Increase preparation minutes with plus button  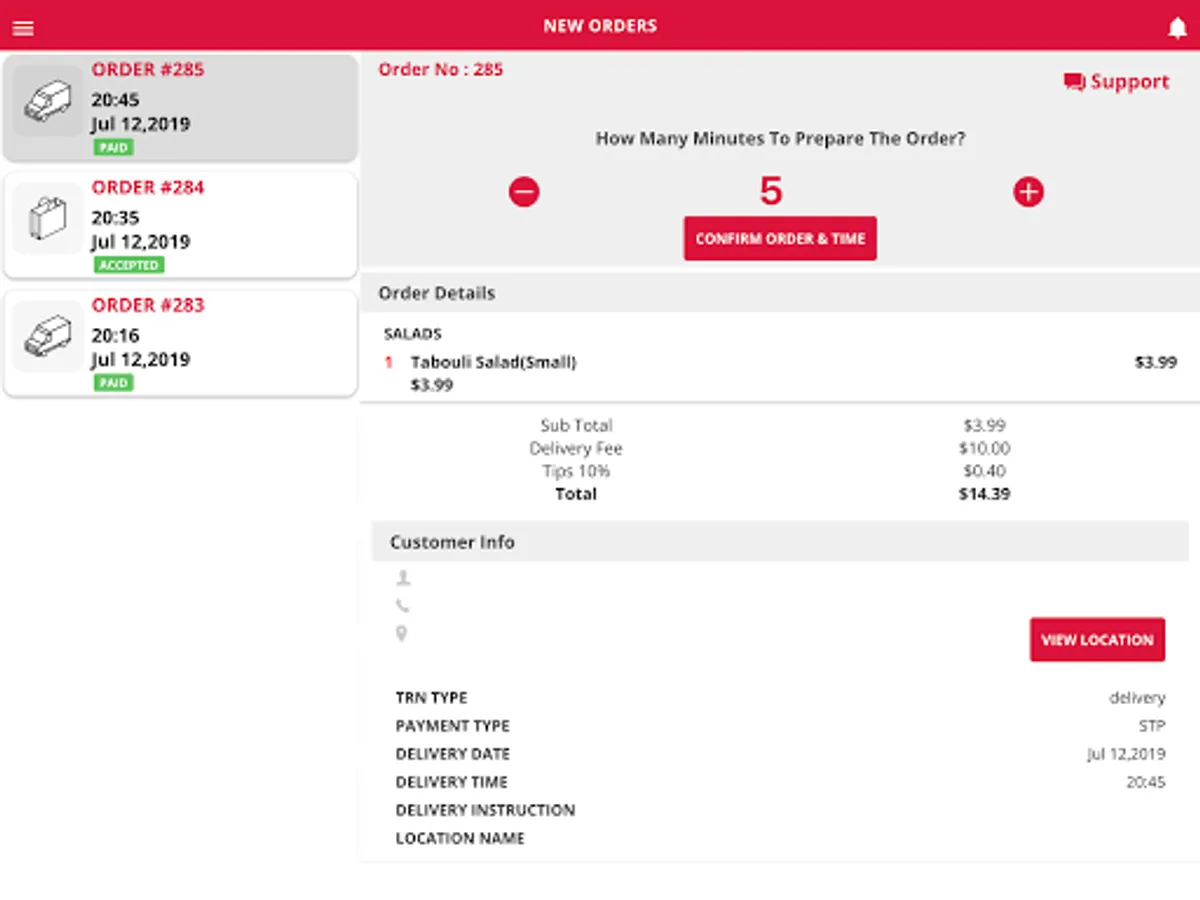pos(1028,191)
